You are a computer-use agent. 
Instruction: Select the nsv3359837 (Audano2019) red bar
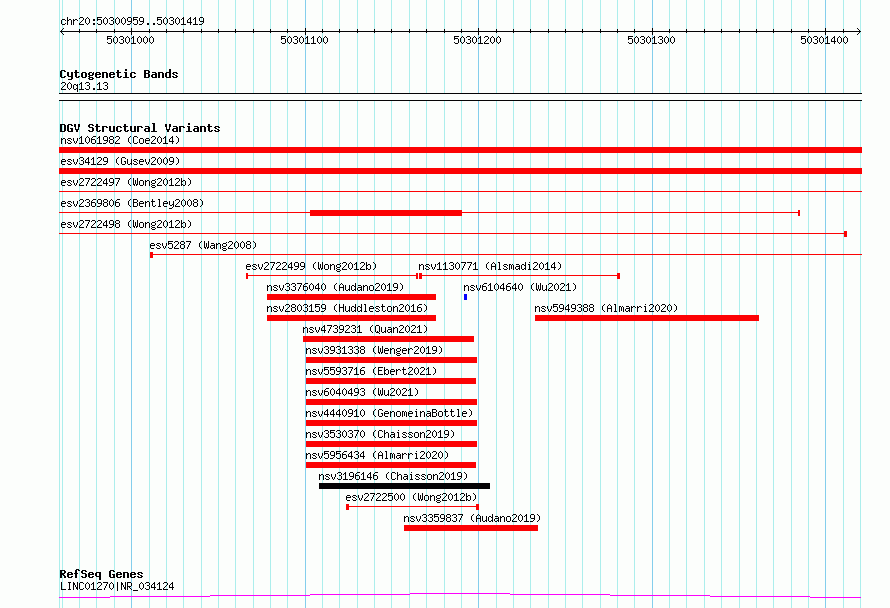(x=471, y=528)
